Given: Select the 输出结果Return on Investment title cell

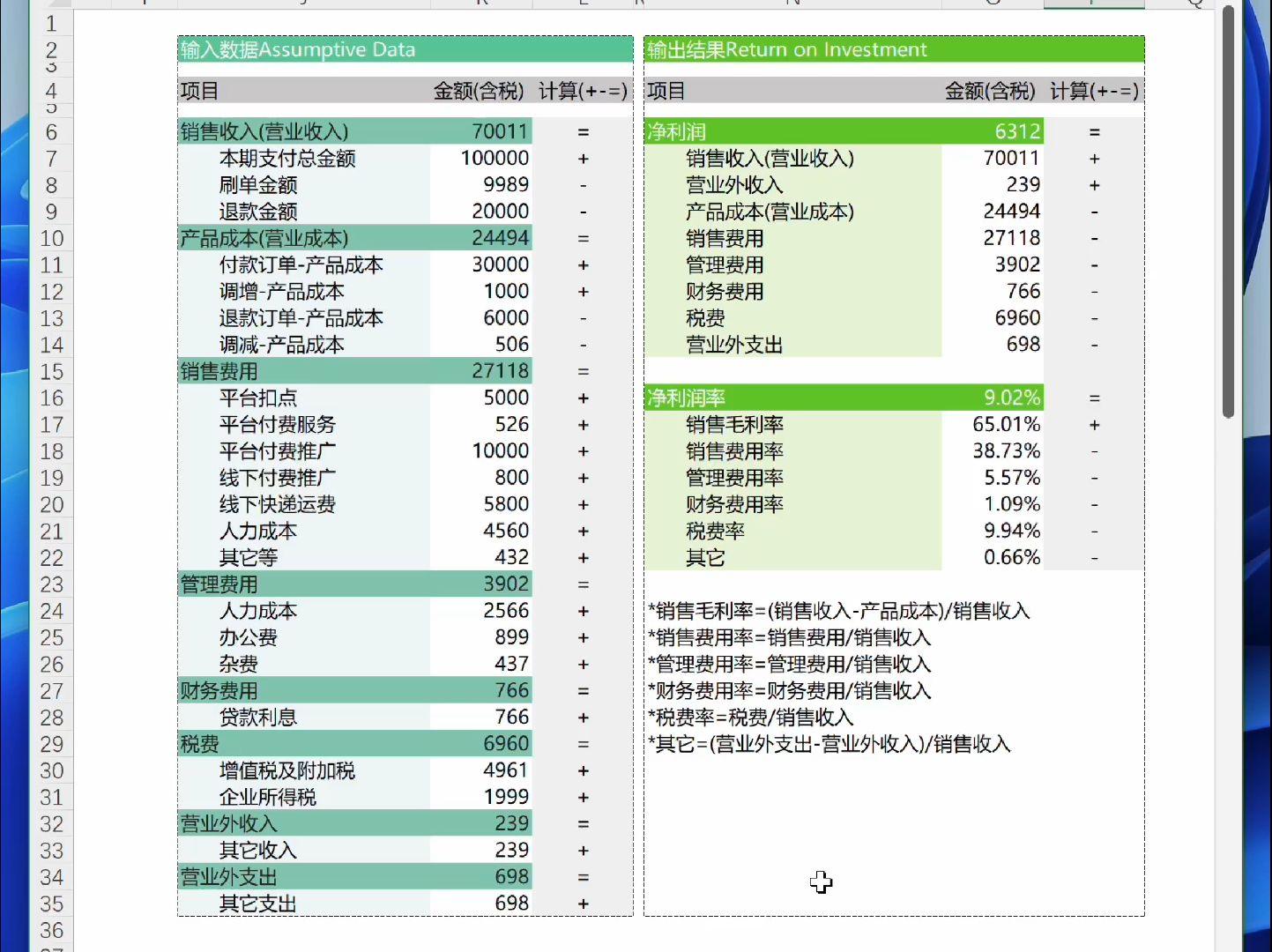Looking at the screenshot, I should tap(894, 49).
